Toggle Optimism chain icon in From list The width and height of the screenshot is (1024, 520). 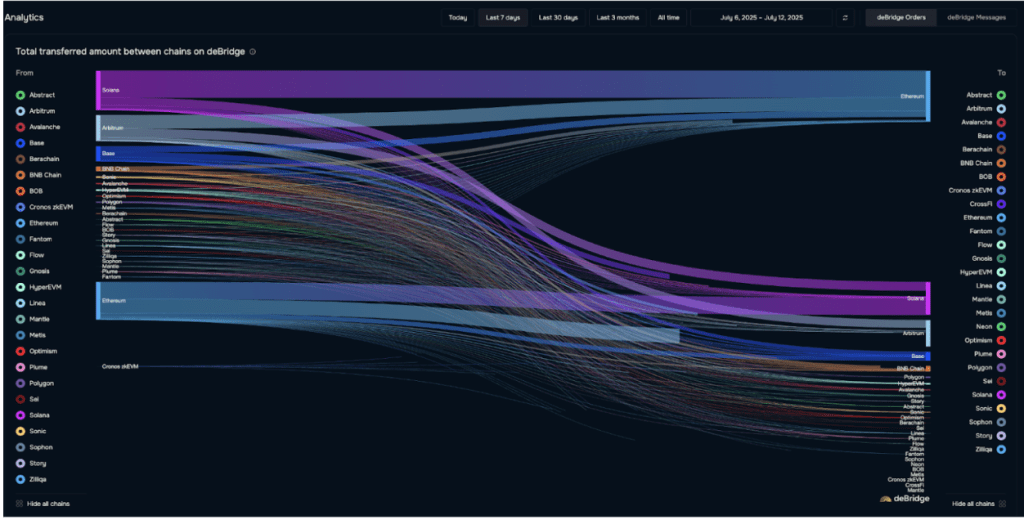[20, 351]
